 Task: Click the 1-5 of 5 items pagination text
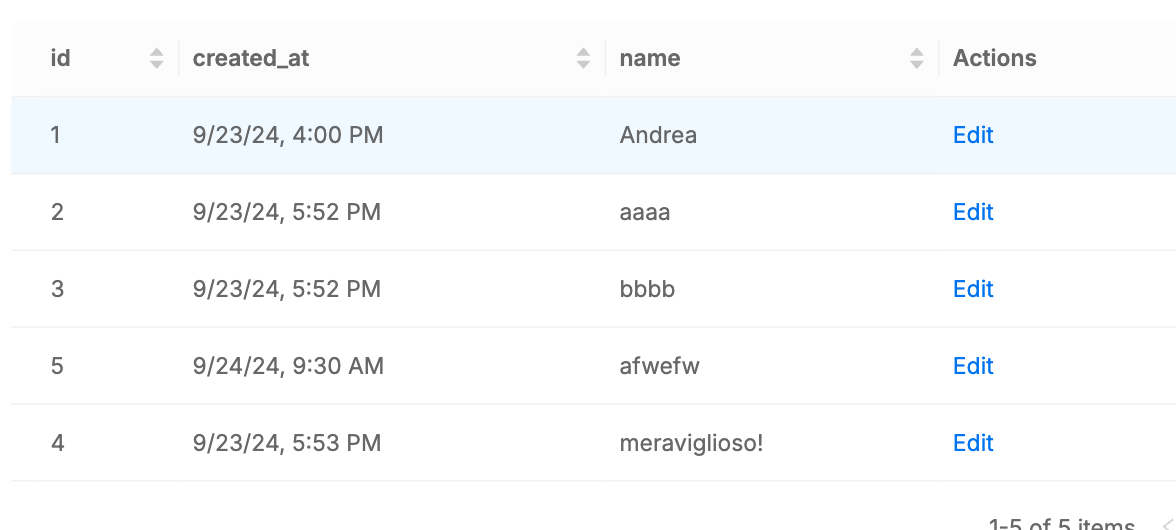pos(1060,524)
